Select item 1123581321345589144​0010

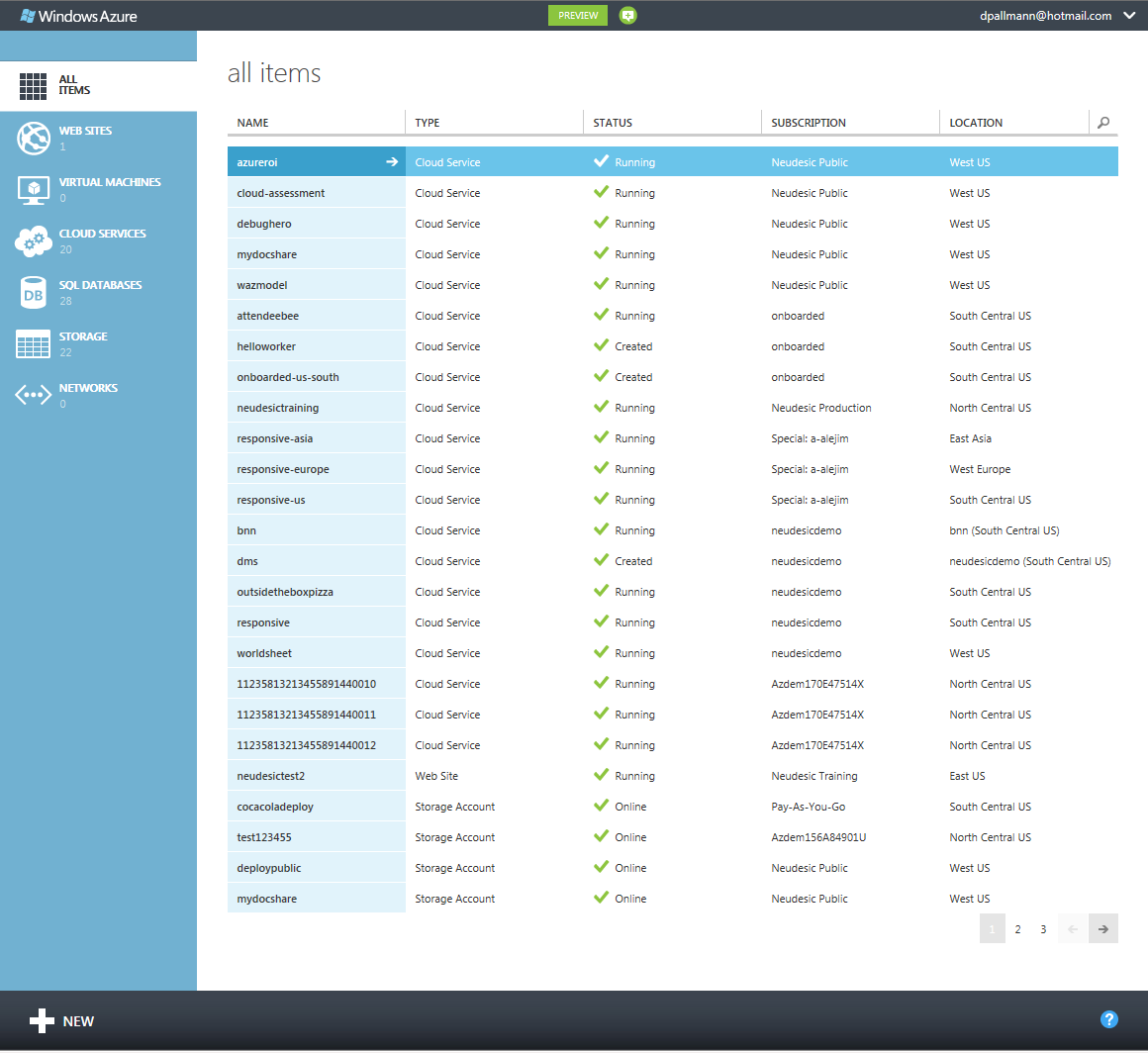pos(306,685)
